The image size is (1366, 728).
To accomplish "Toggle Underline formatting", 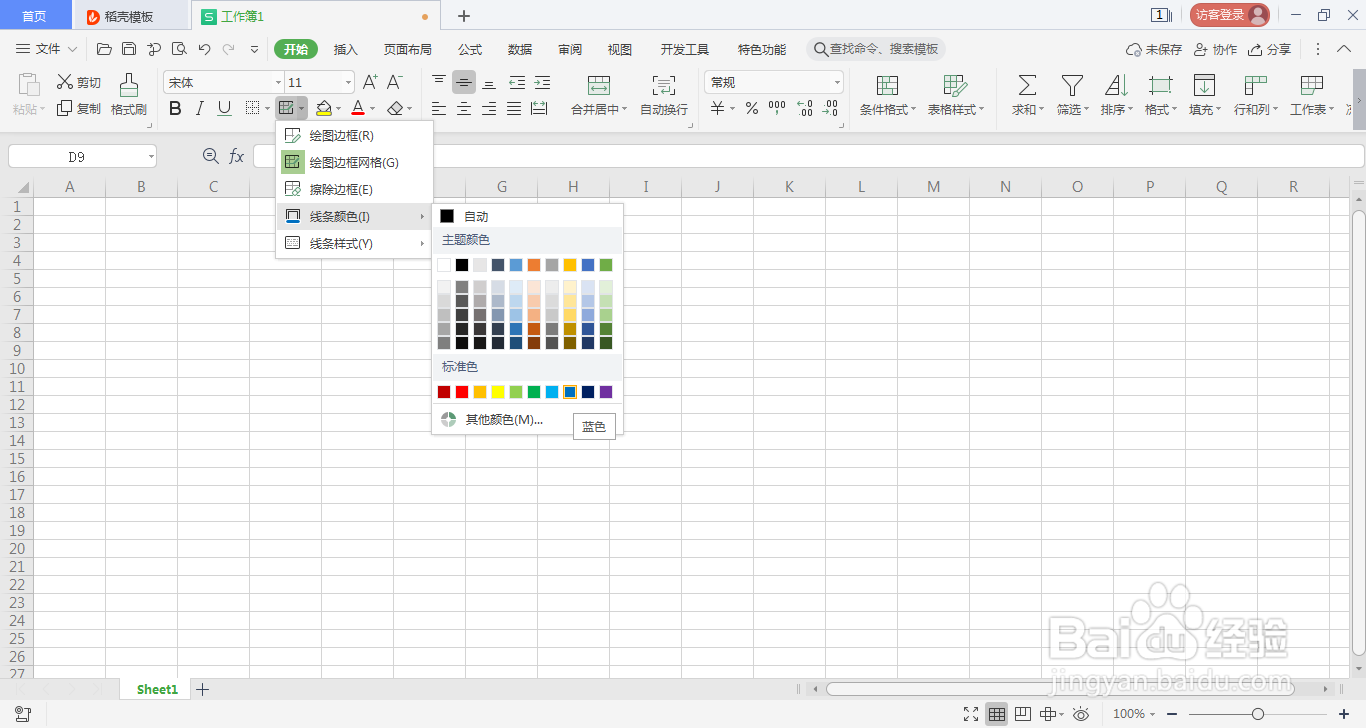I will (224, 108).
